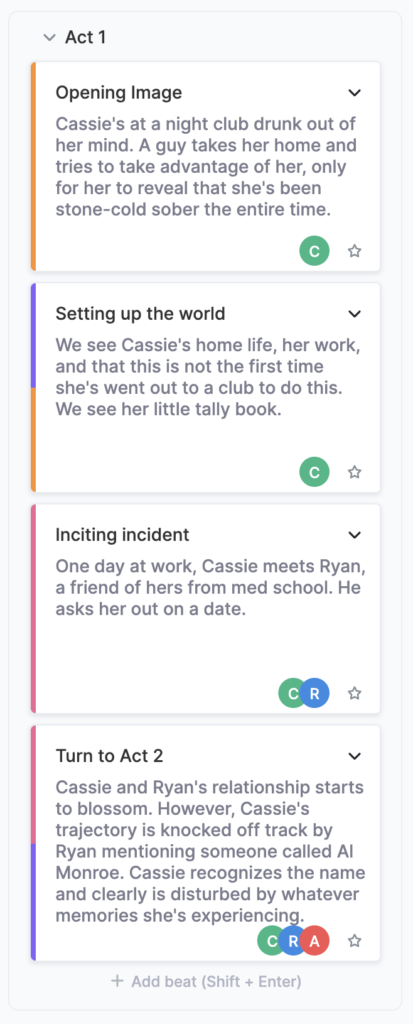
Task: Click orange color bar on Opening Image card
Action: pyautogui.click(x=33, y=167)
